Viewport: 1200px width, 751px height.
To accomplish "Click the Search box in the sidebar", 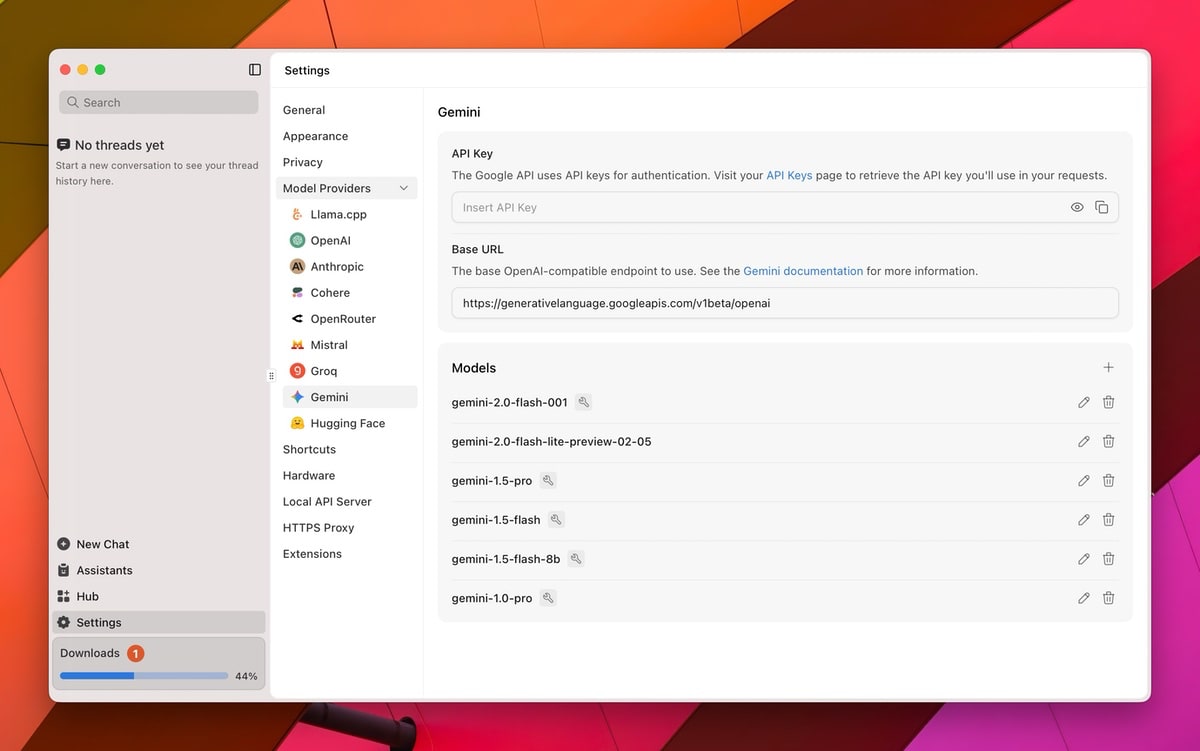I will point(160,102).
